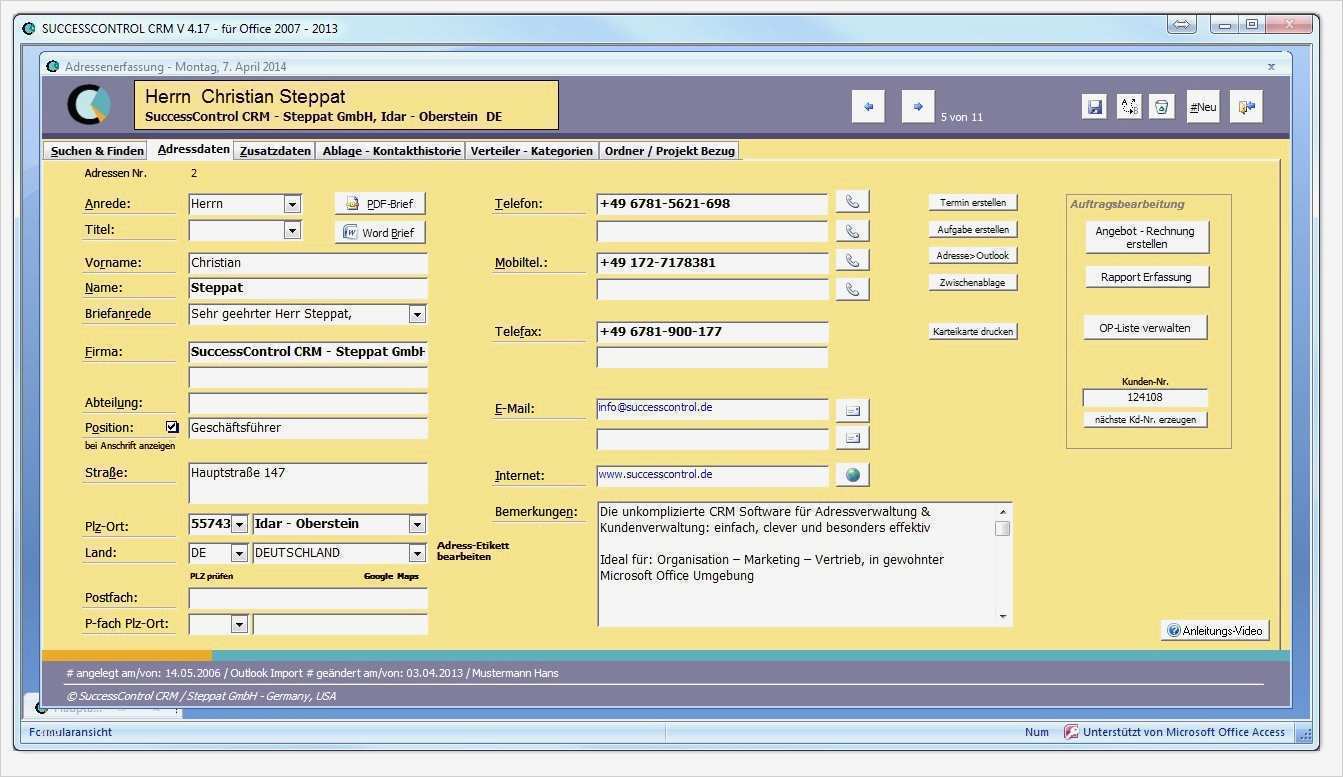Click the Termin erstellen button
The image size is (1343, 777).
click(972, 201)
